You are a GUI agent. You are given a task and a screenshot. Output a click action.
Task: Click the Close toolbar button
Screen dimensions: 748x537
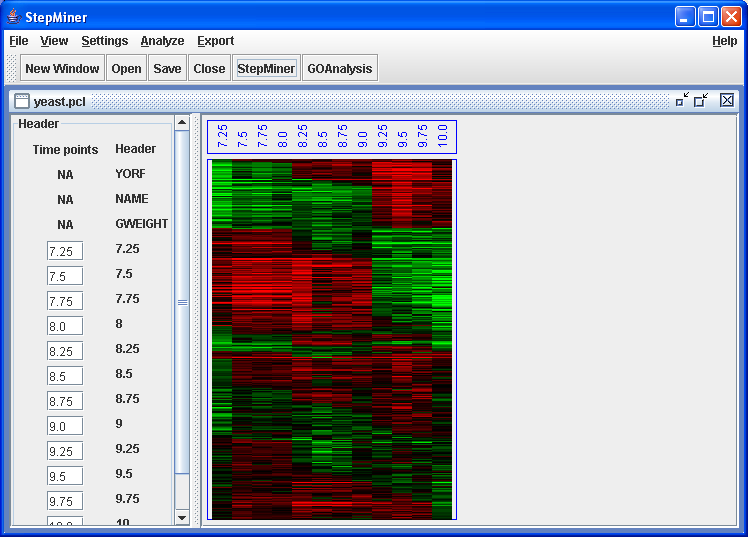(209, 68)
